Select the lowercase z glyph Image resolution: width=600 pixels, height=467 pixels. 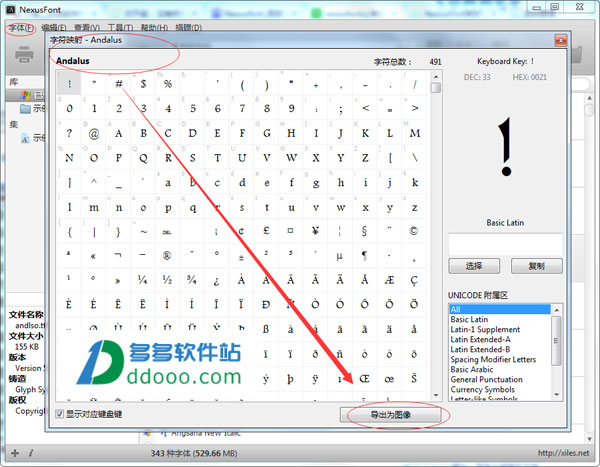click(x=414, y=207)
